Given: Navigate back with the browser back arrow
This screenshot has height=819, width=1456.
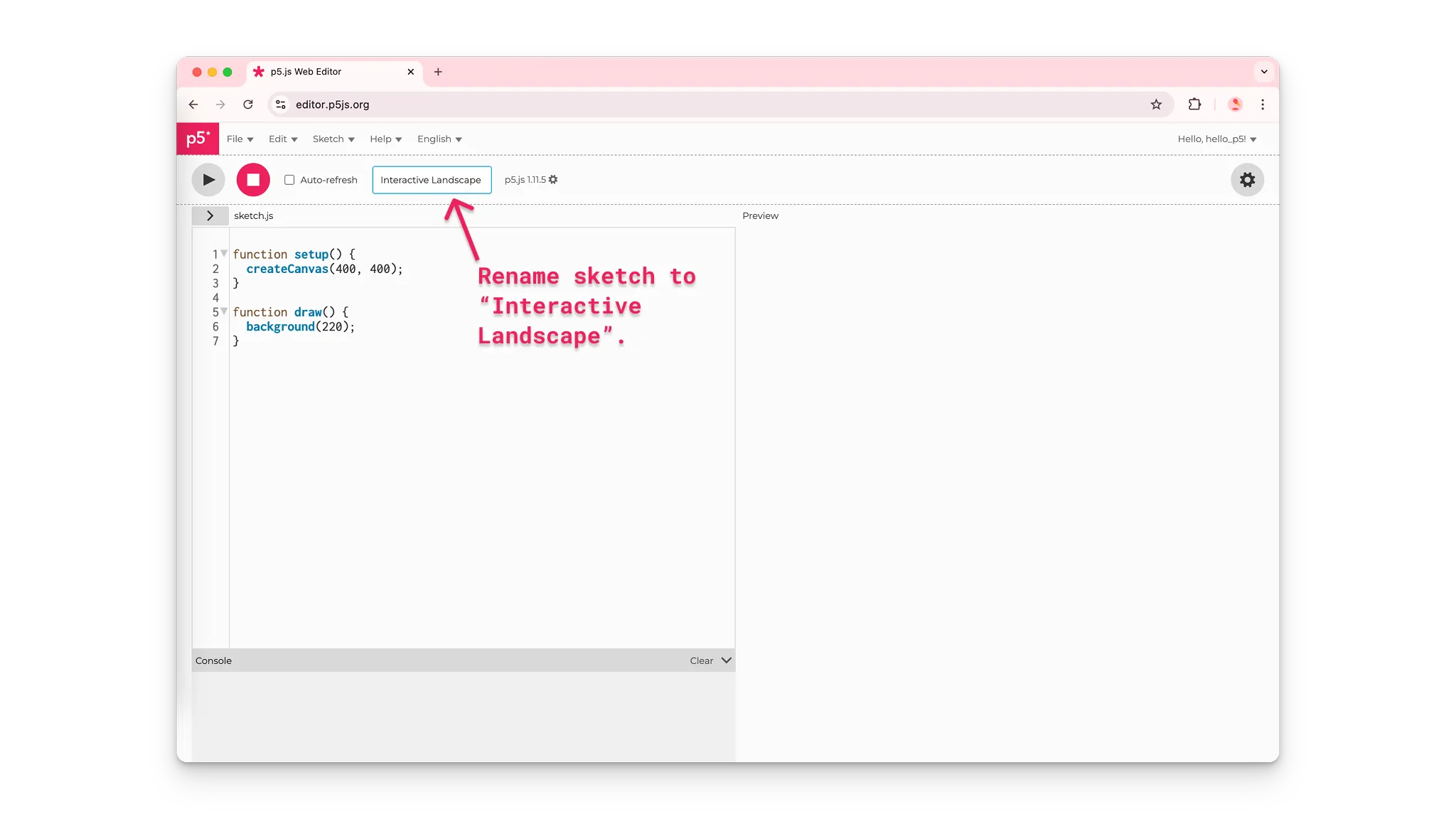Looking at the screenshot, I should 193,104.
